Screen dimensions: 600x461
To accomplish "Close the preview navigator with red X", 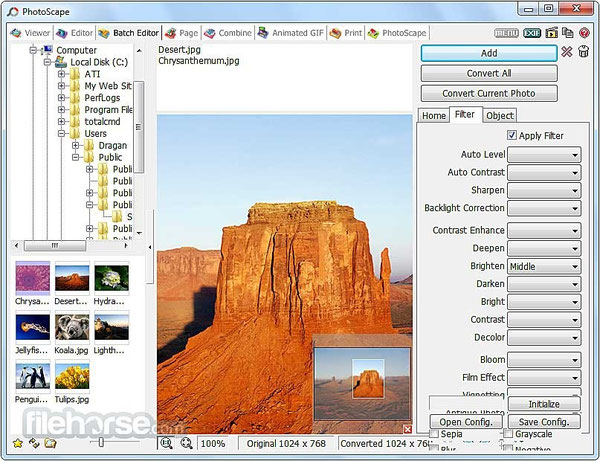I will click(x=408, y=429).
